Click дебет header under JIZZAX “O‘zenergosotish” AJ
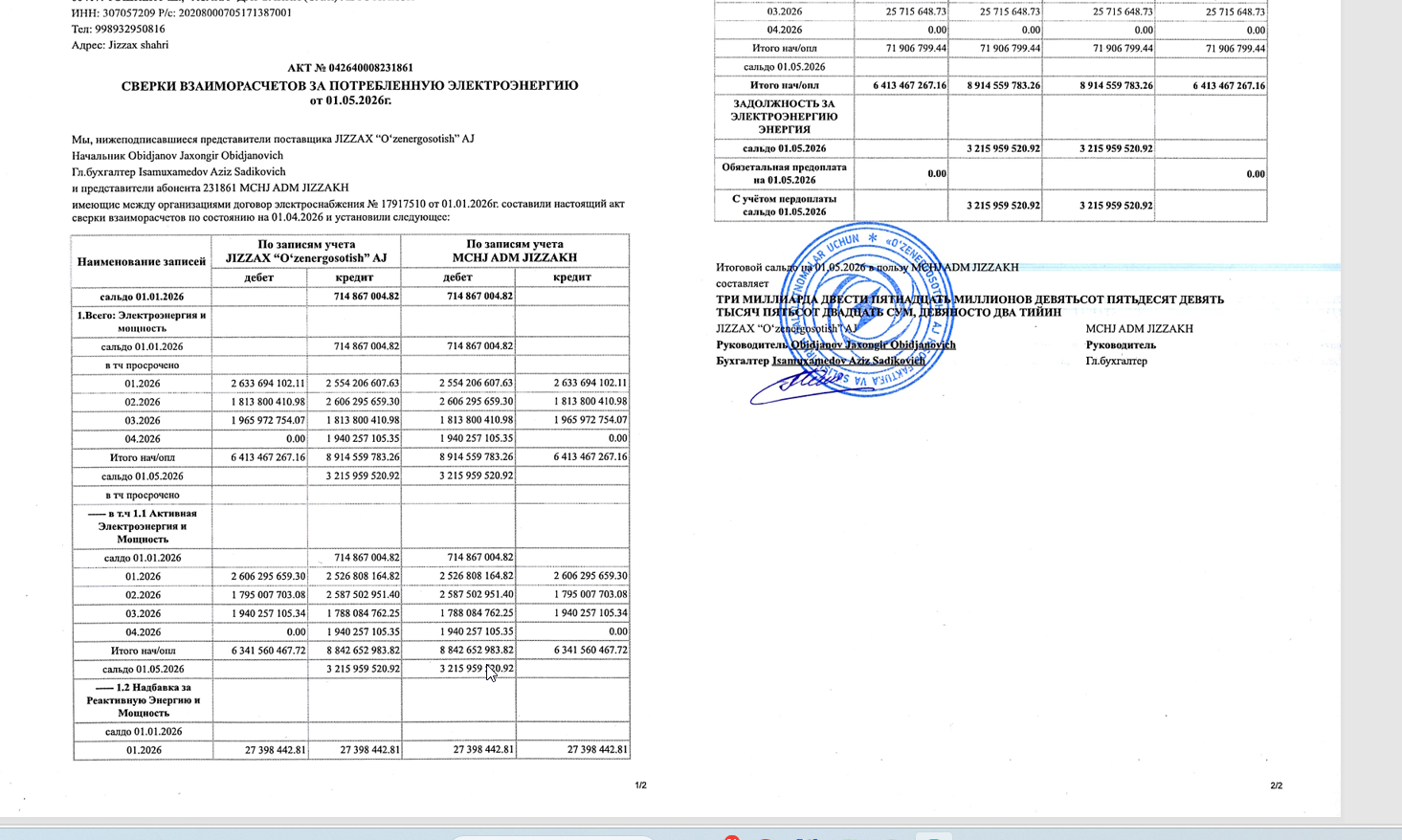Viewport: 1402px width, 840px height. click(x=259, y=277)
